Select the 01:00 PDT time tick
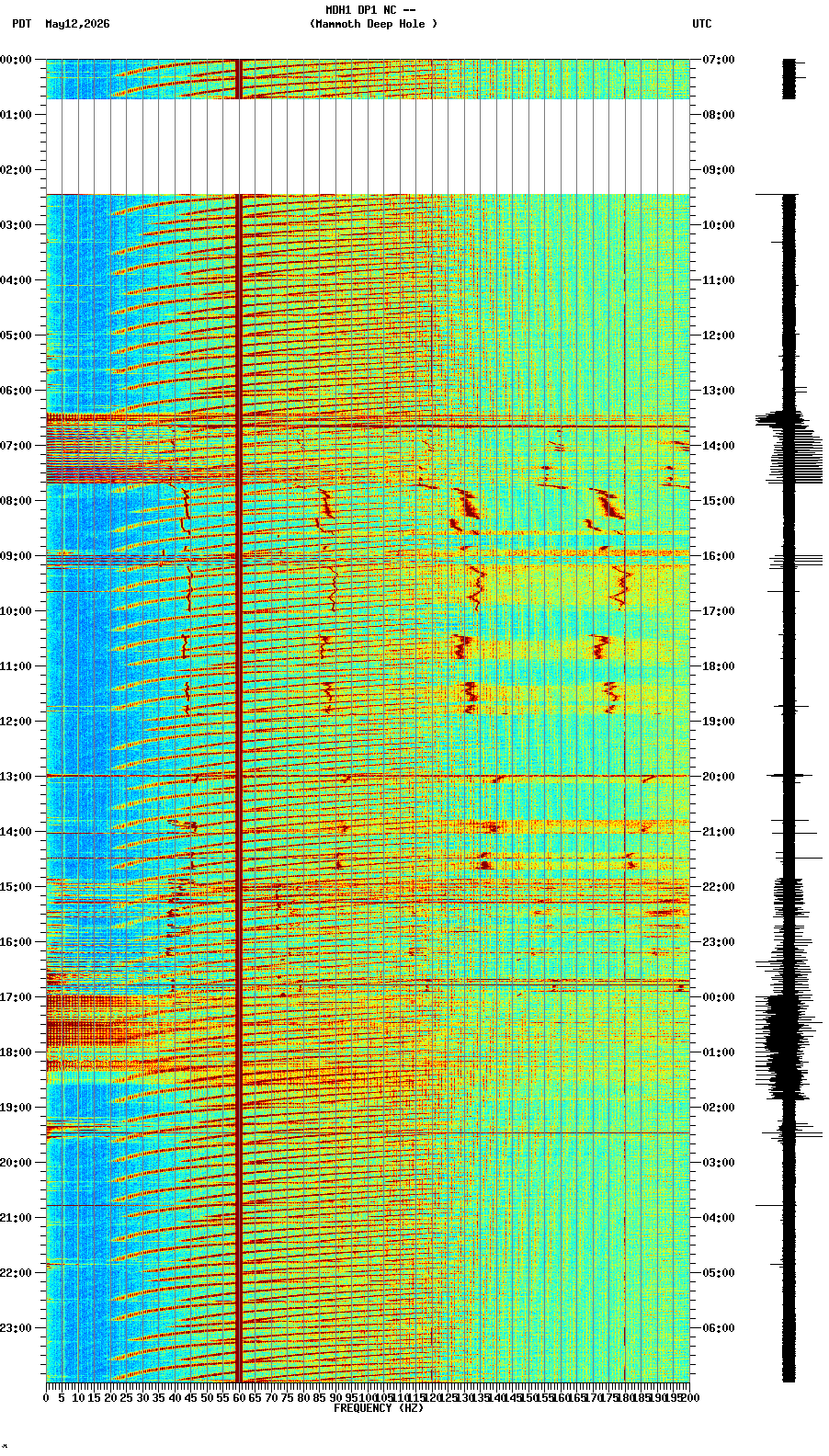The height and width of the screenshot is (1456, 829). click(x=16, y=114)
